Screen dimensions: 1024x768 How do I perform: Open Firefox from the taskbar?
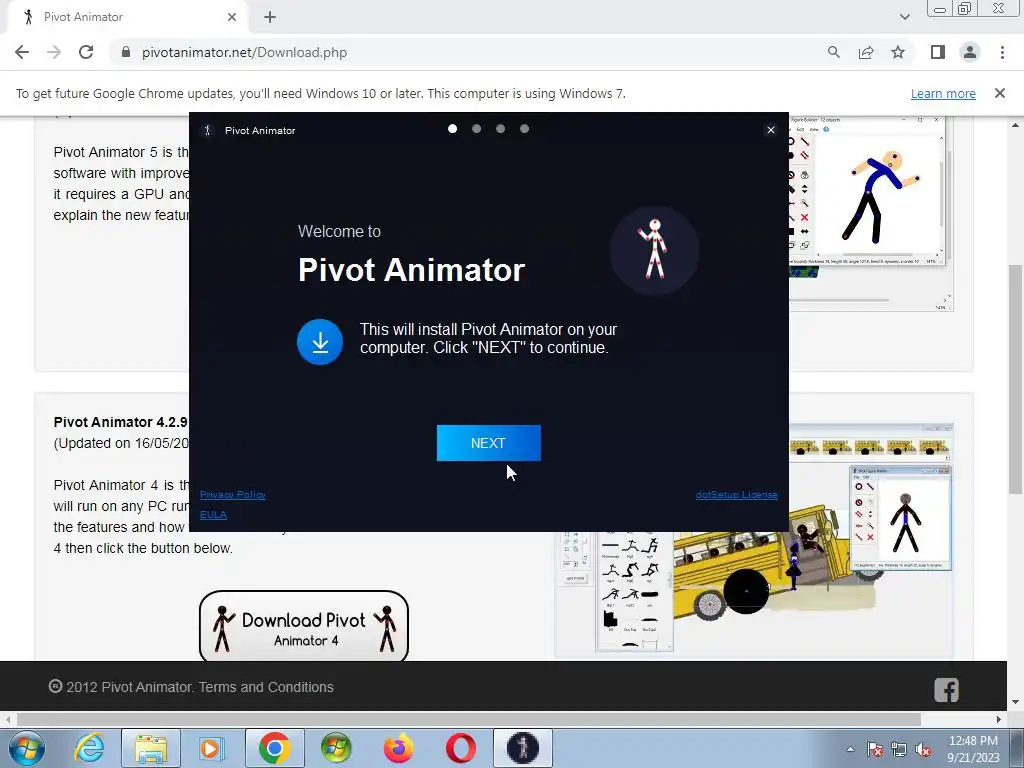398,748
